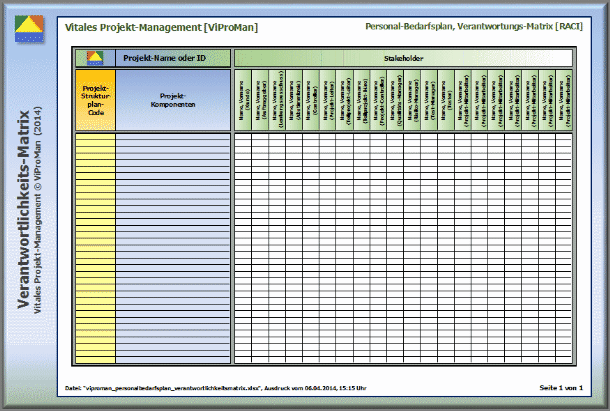
Task: Select the first stakeholder column header
Action: click(243, 101)
